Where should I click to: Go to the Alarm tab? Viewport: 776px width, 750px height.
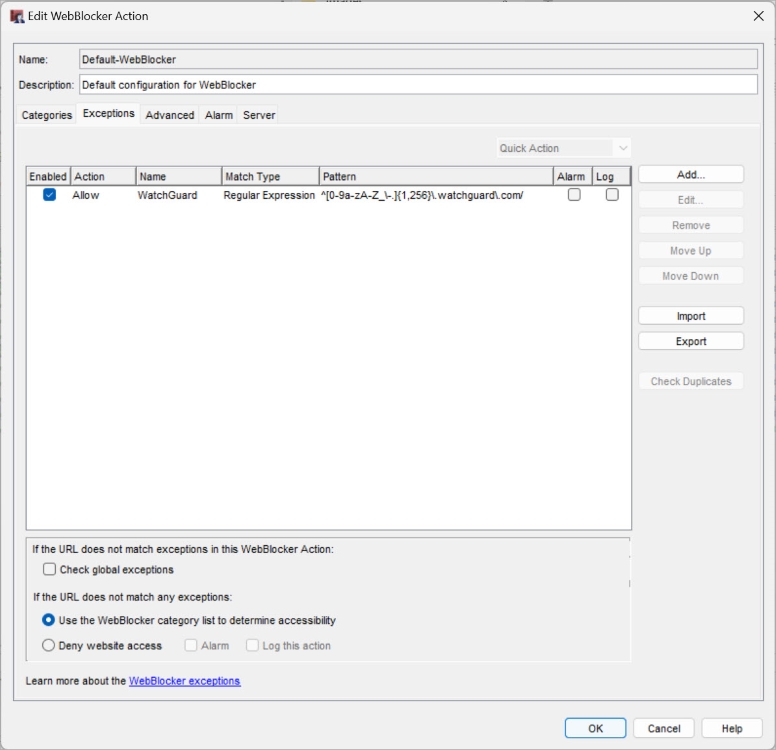click(219, 115)
